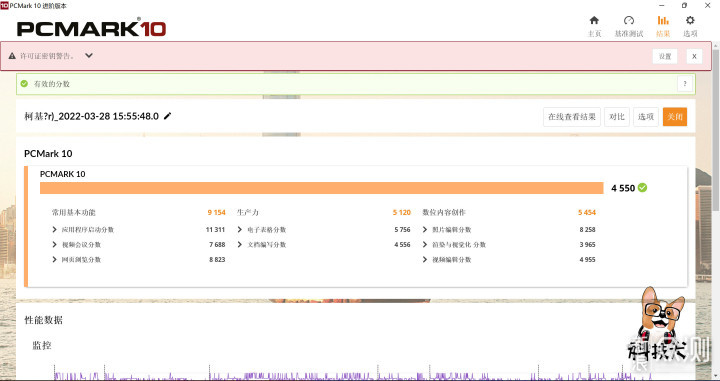This screenshot has width=720, height=381.
Task: Click green checkmark next to 4 550 score
Action: coord(642,187)
